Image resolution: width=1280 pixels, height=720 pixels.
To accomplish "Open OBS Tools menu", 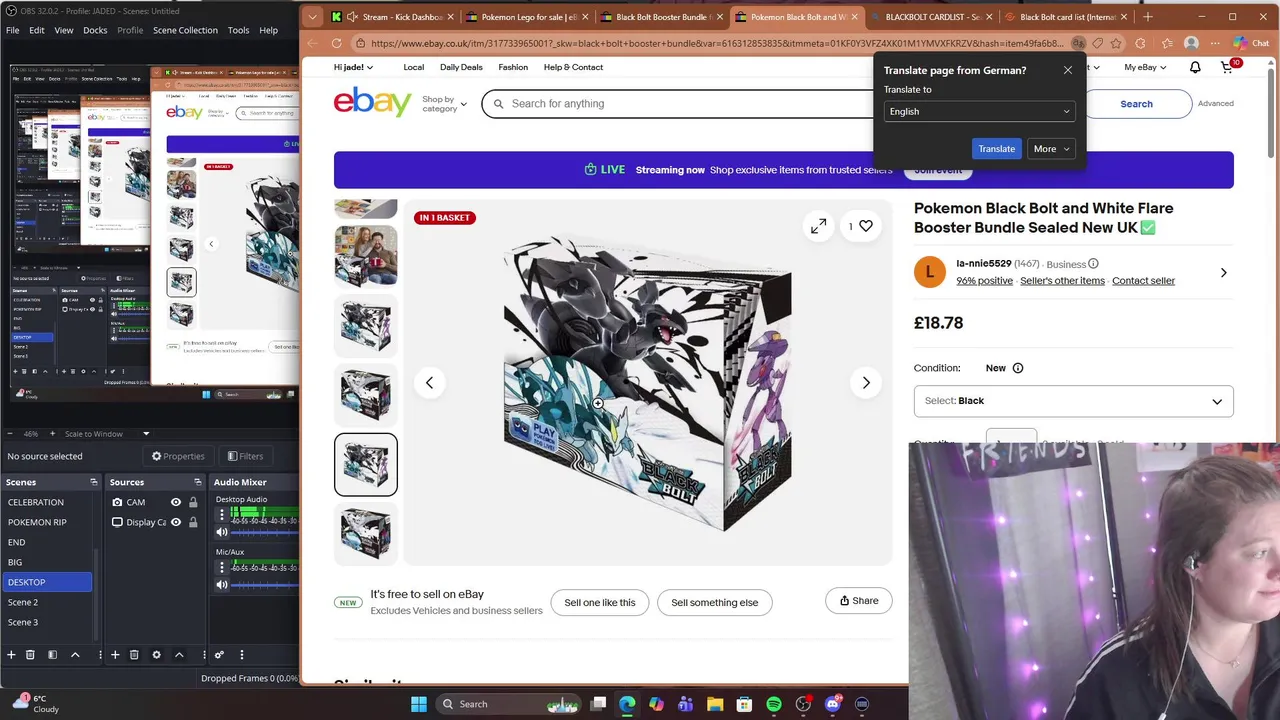I will click(238, 30).
